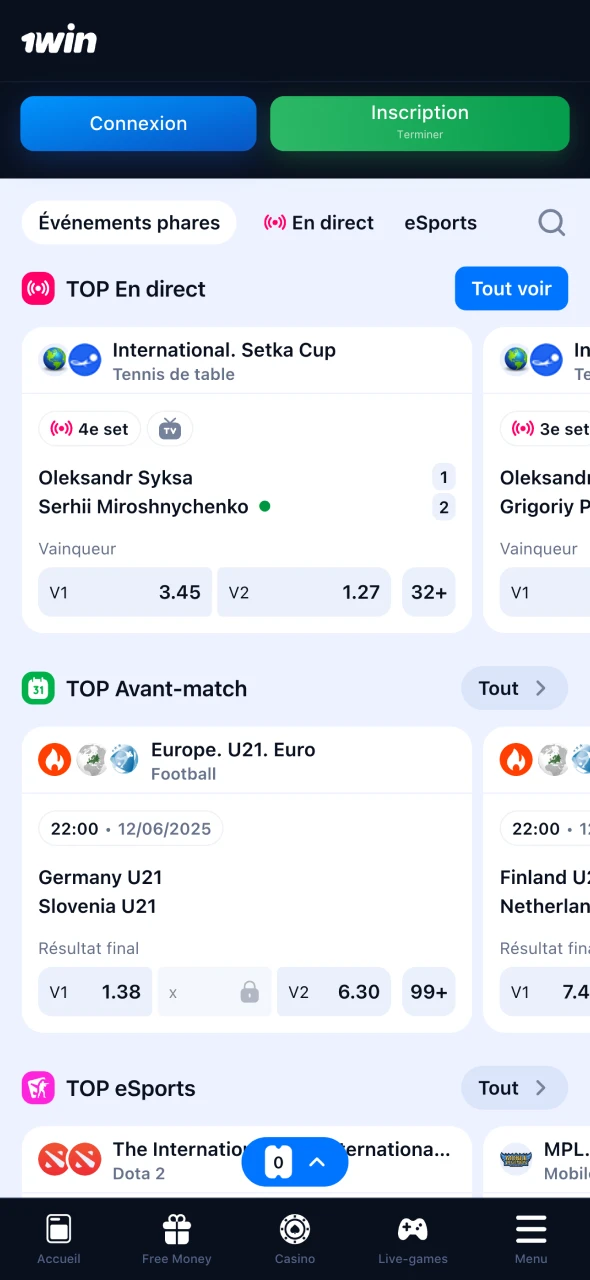Select V1 odds 3.45 for Oleksandr Syksa
Viewport: 590px width, 1280px height.
pyautogui.click(x=125, y=592)
